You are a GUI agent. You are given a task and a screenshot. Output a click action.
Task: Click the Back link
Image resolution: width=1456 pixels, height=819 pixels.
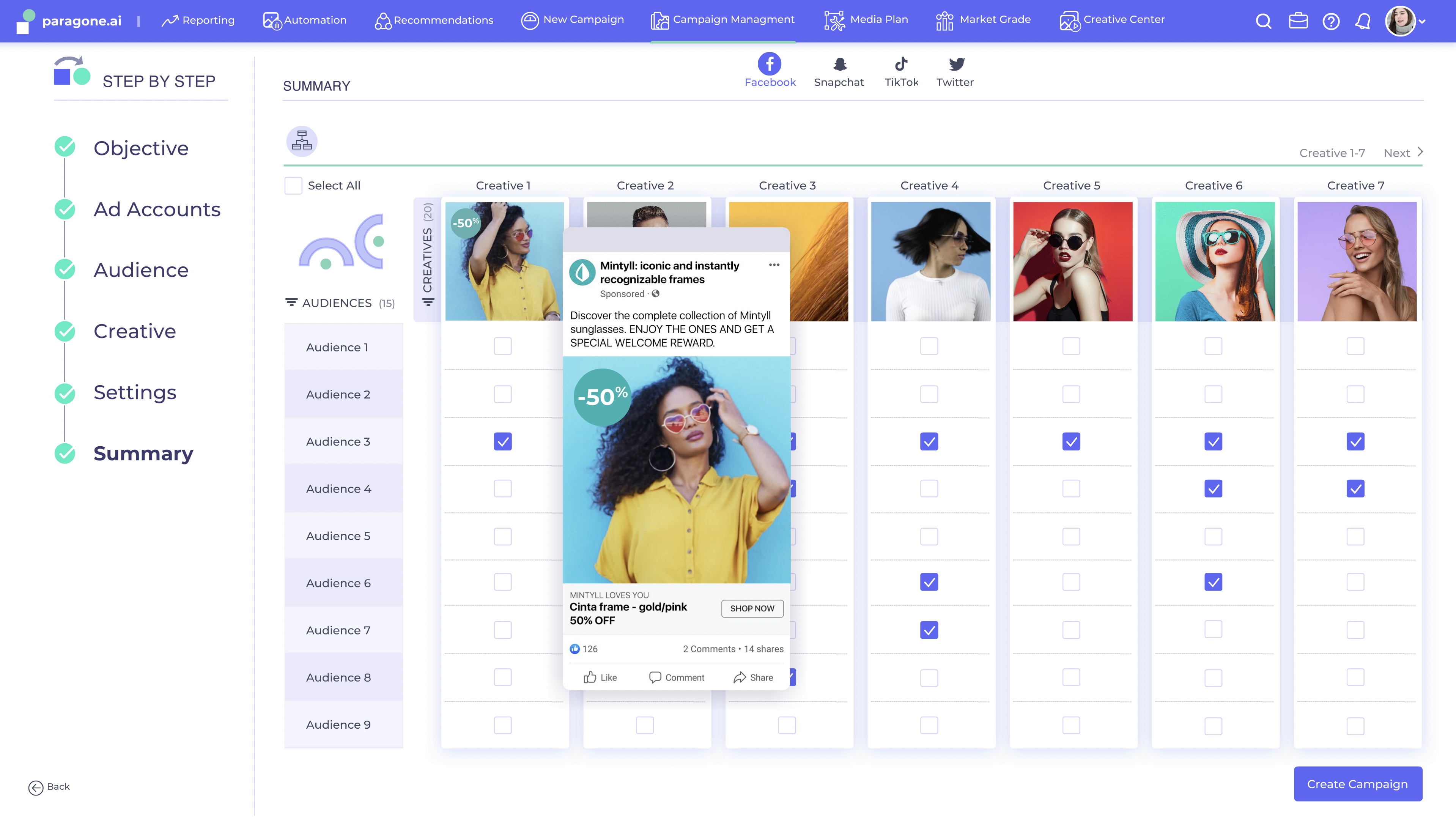coord(50,787)
